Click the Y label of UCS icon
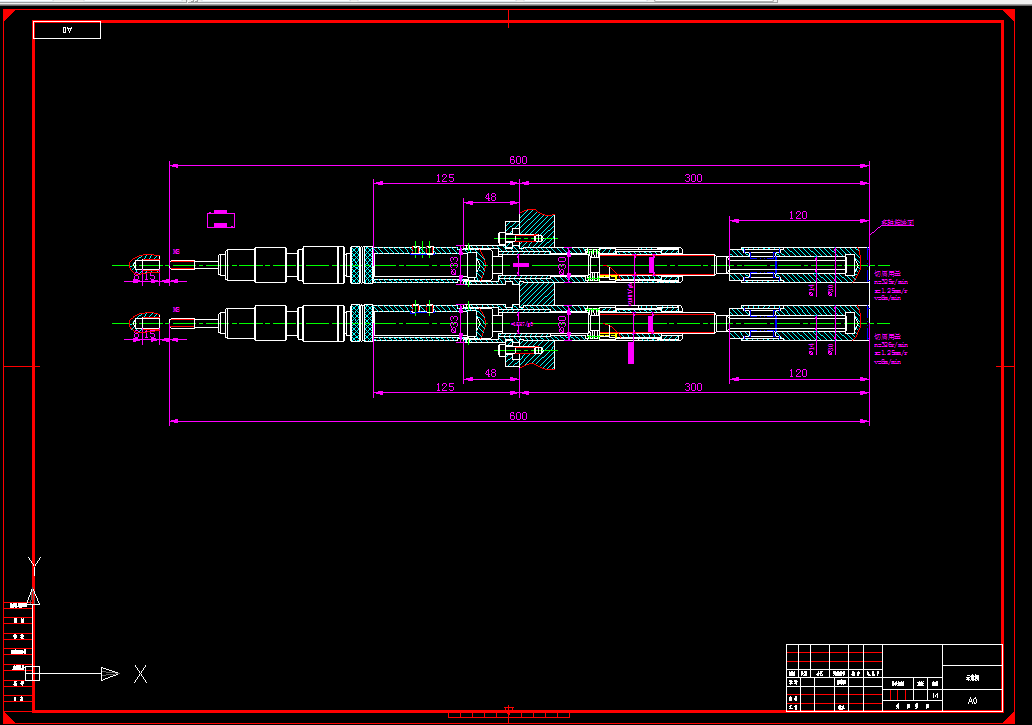1032x725 pixels. (34, 565)
